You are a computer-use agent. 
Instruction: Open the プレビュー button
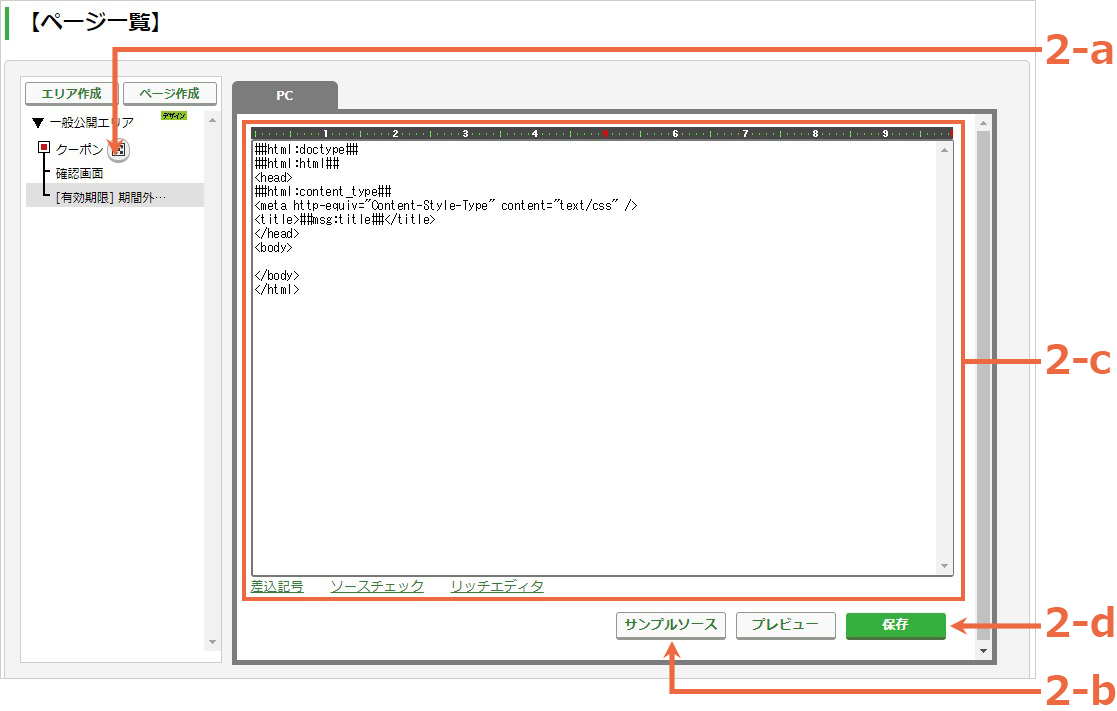(x=785, y=625)
